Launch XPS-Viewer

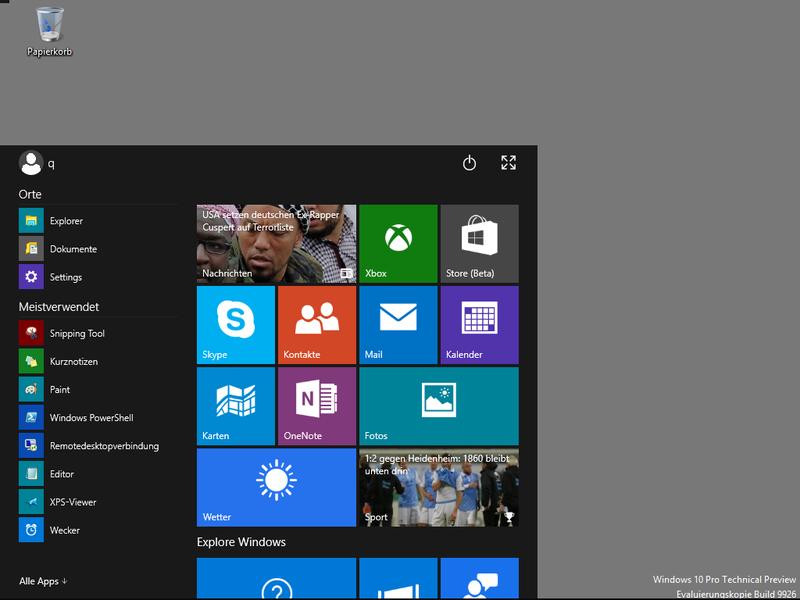click(97, 502)
